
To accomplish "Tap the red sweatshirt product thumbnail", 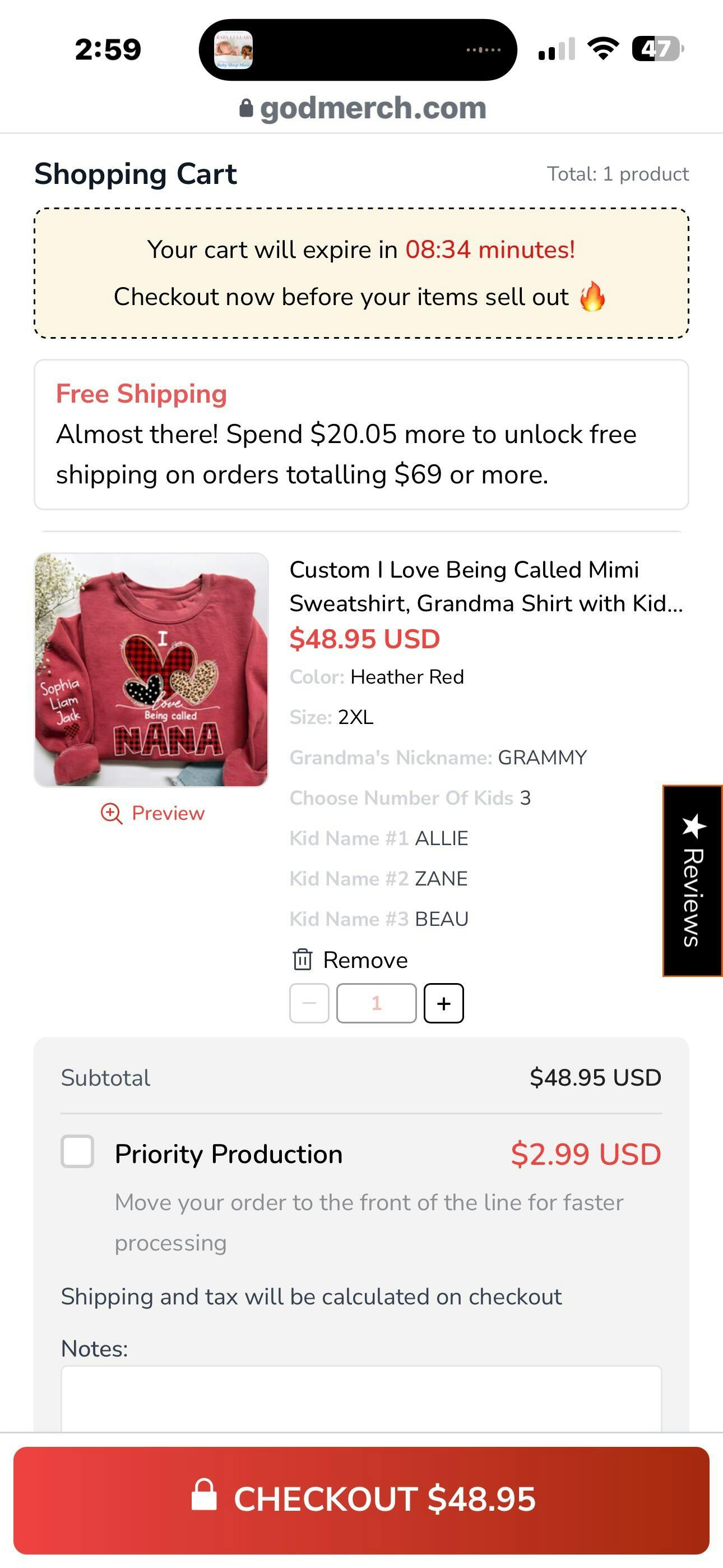I will tap(151, 670).
